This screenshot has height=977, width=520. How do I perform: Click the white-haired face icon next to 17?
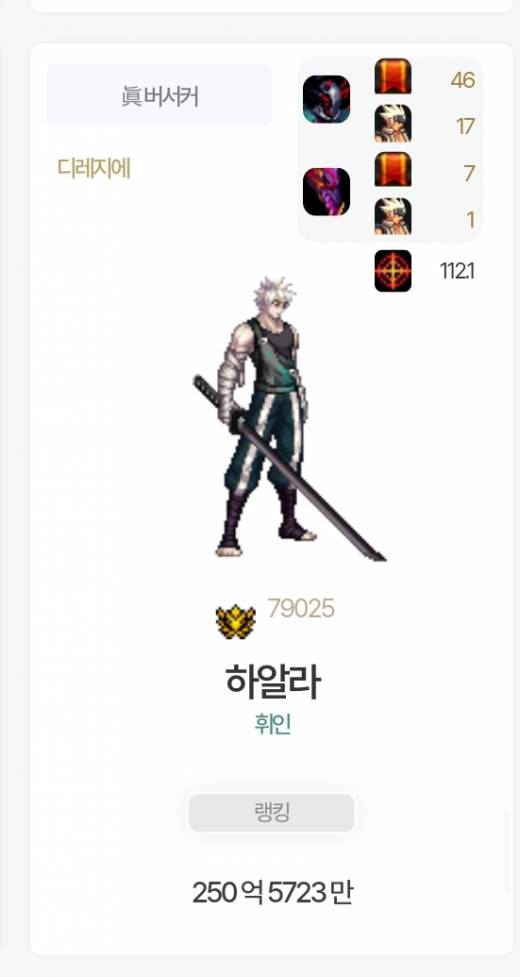393,123
